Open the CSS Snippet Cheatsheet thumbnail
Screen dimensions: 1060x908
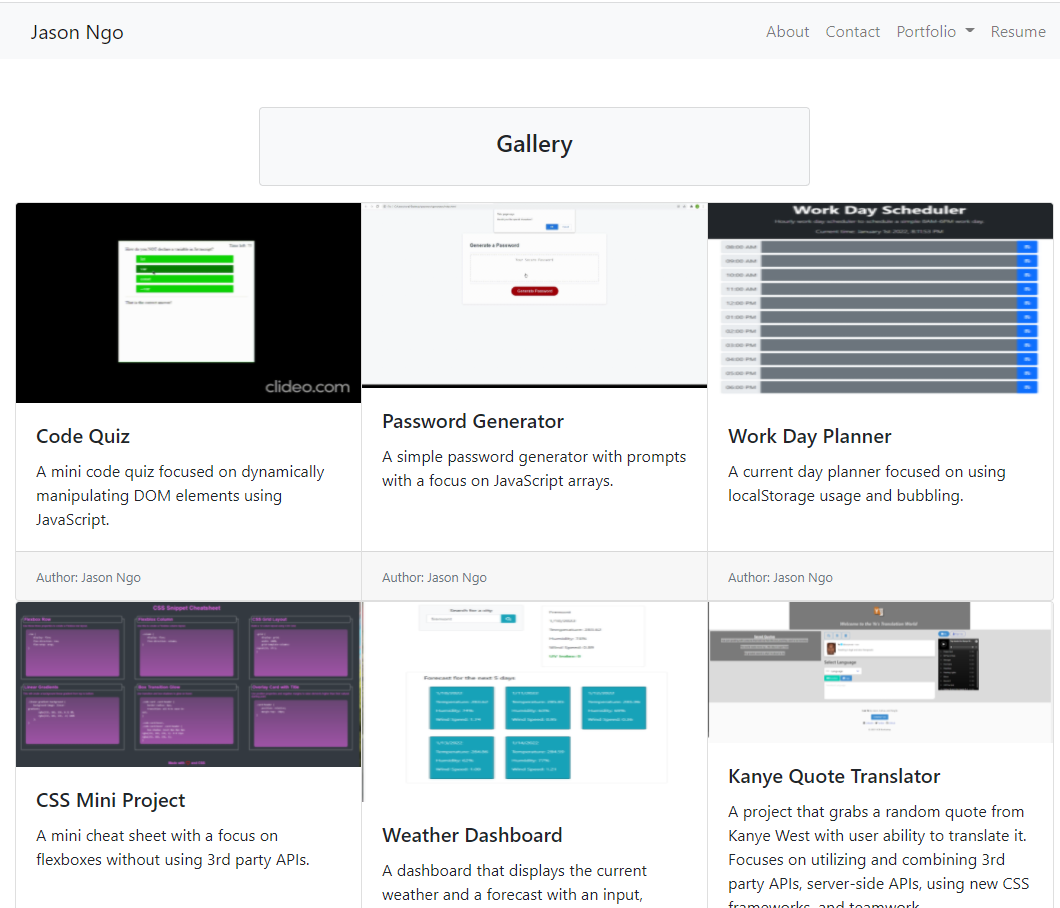[x=189, y=684]
